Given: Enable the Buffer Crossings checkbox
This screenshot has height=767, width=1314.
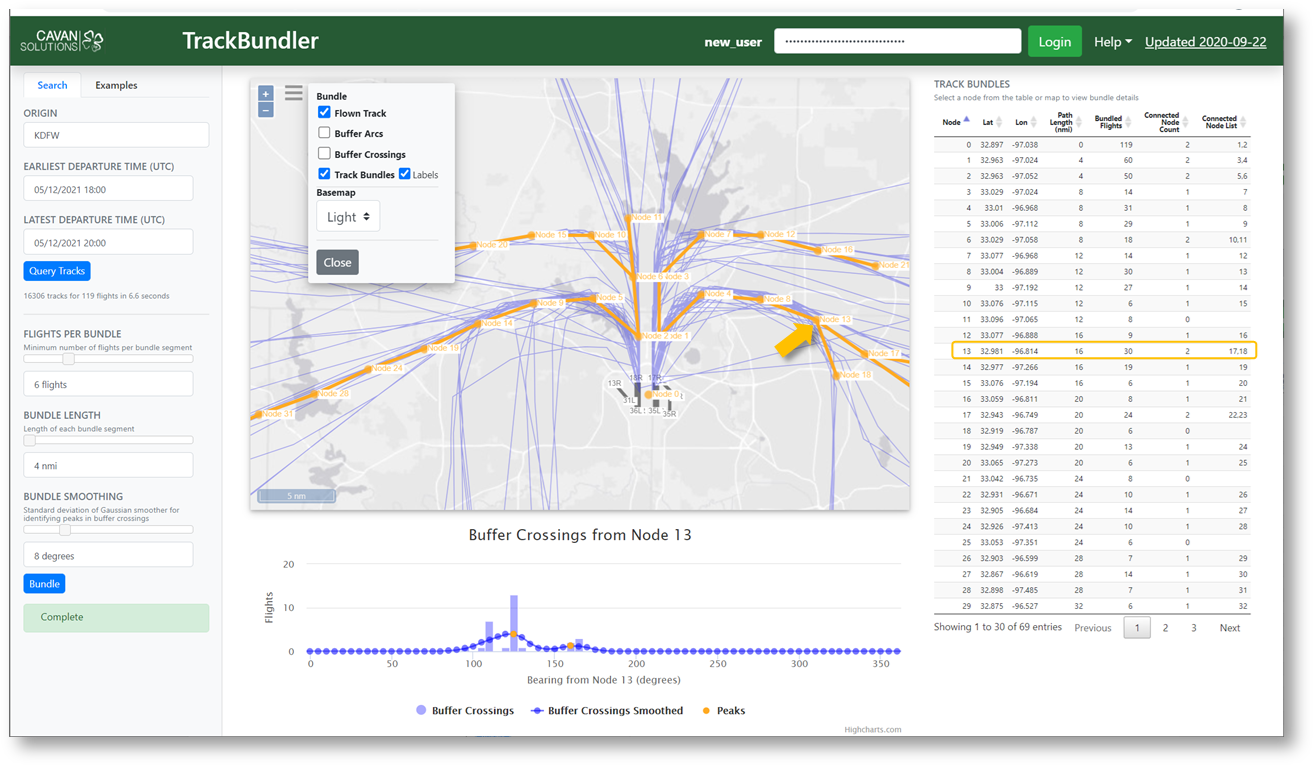Looking at the screenshot, I should (324, 154).
